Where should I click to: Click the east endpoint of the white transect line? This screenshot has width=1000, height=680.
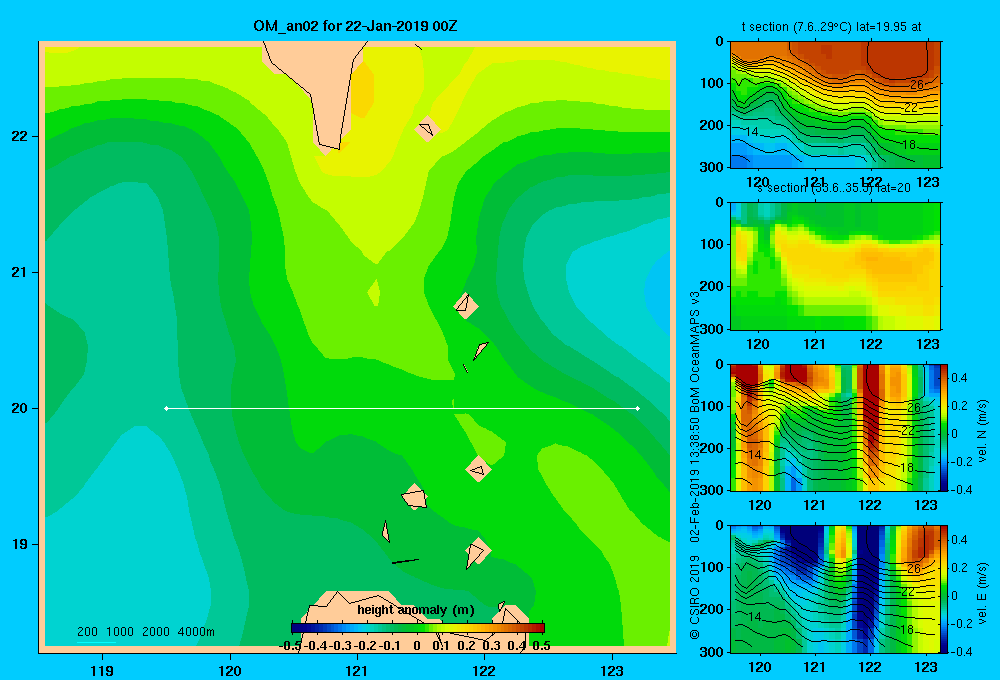pos(638,408)
